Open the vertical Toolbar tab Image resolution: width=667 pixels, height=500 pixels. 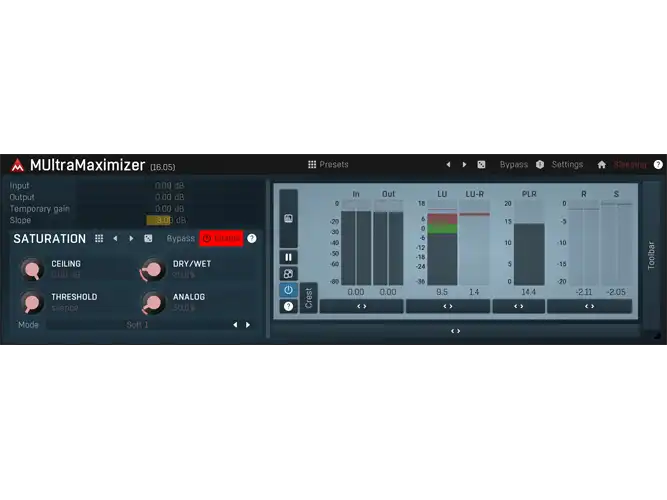coord(651,255)
